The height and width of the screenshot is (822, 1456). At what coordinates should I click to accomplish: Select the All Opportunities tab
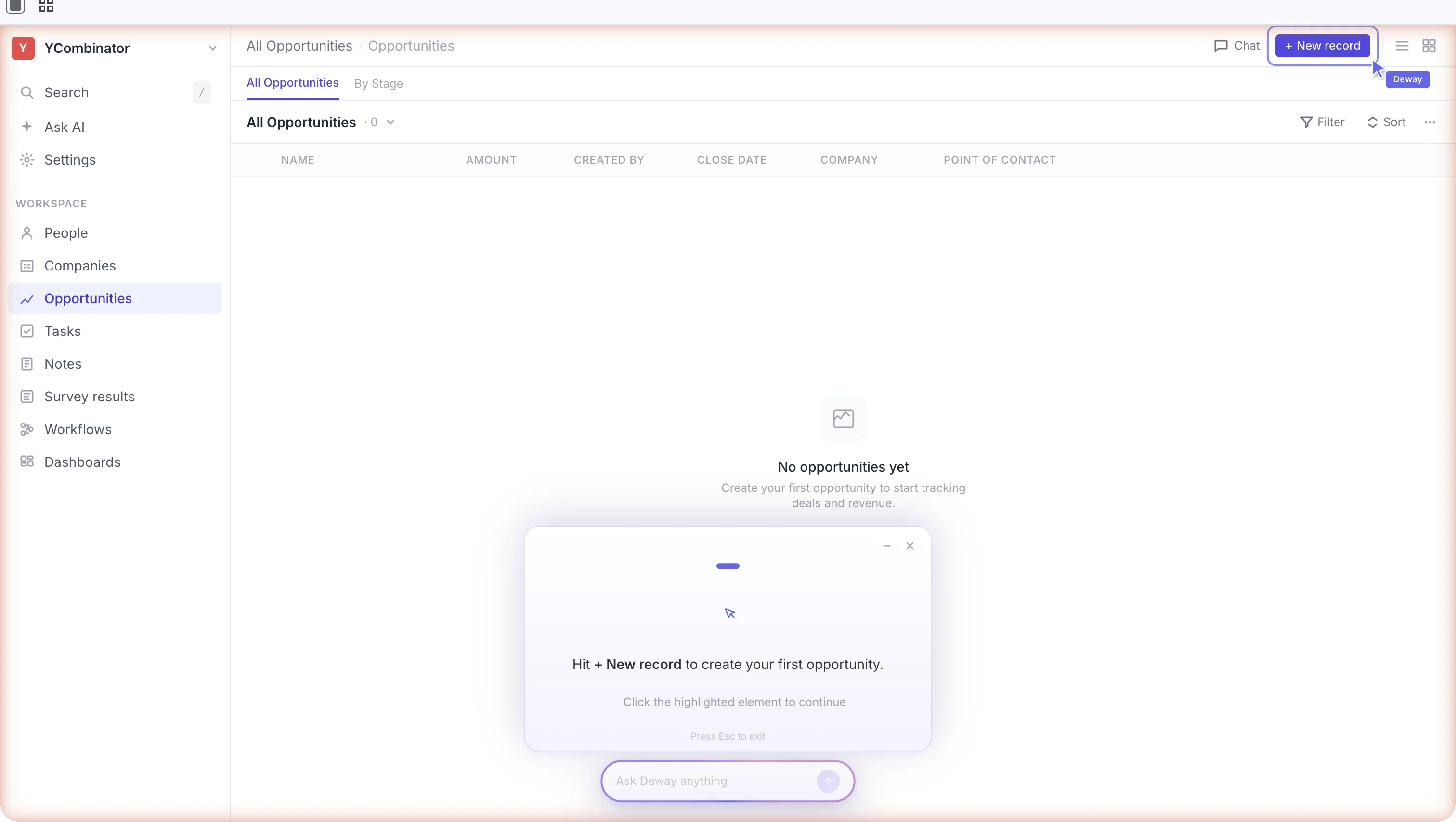pyautogui.click(x=292, y=82)
